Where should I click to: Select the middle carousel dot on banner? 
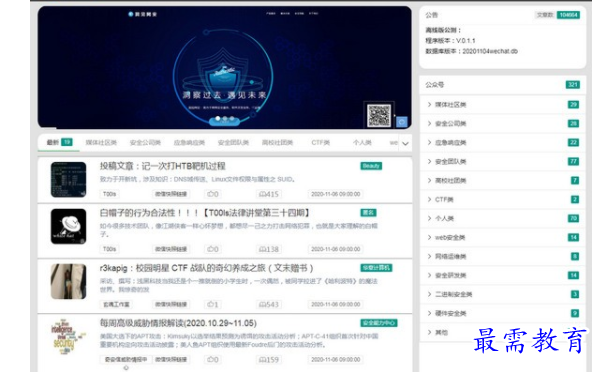click(225, 119)
